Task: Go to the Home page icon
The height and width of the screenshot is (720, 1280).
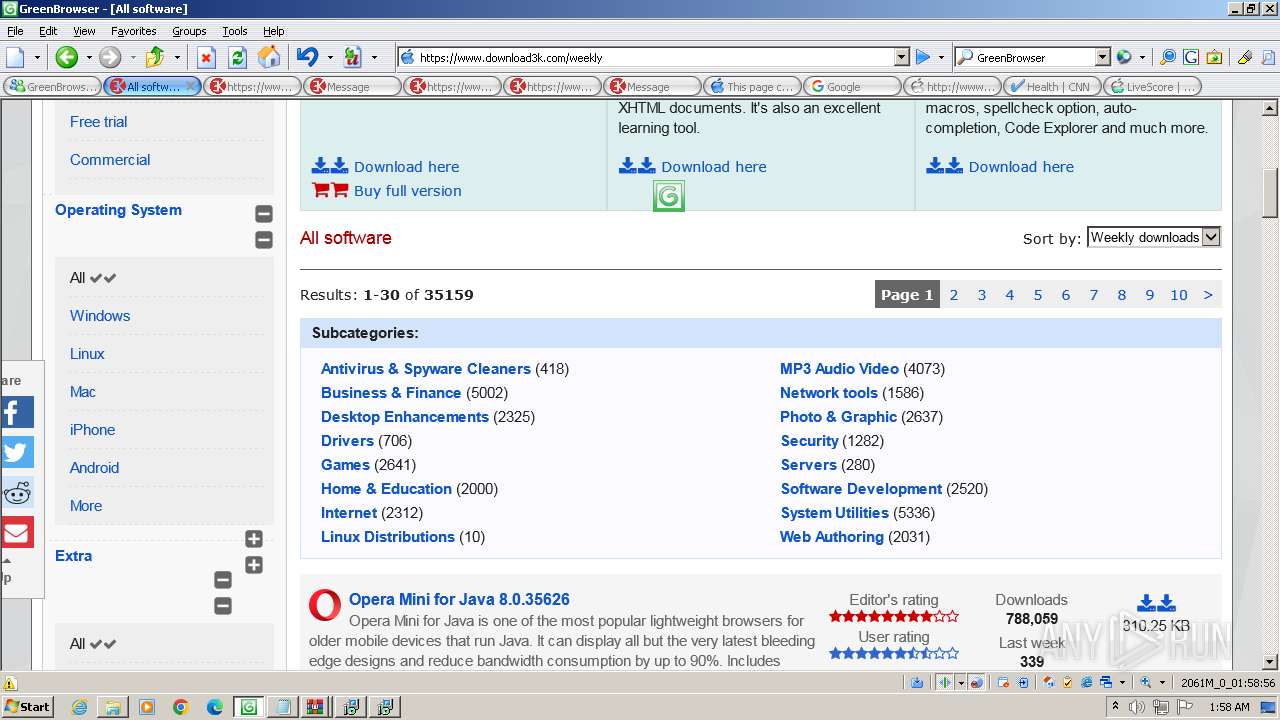Action: (x=269, y=57)
